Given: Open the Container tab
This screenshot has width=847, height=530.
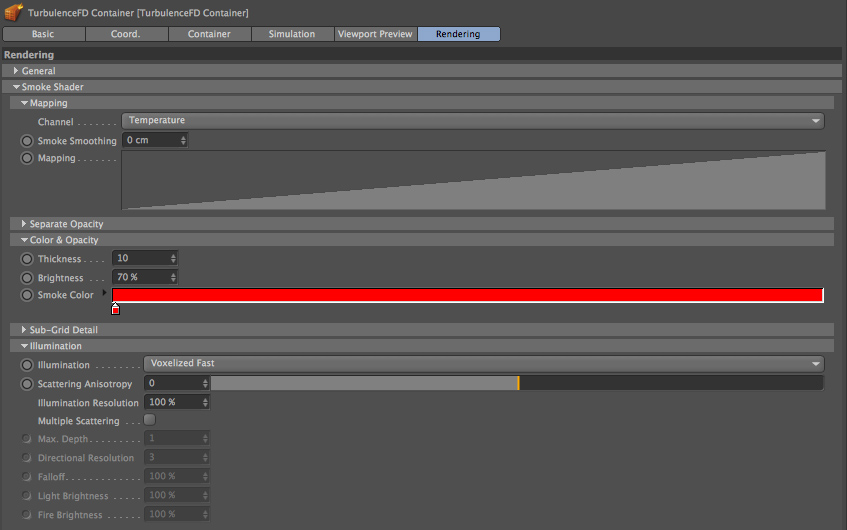Looking at the screenshot, I should point(209,34).
